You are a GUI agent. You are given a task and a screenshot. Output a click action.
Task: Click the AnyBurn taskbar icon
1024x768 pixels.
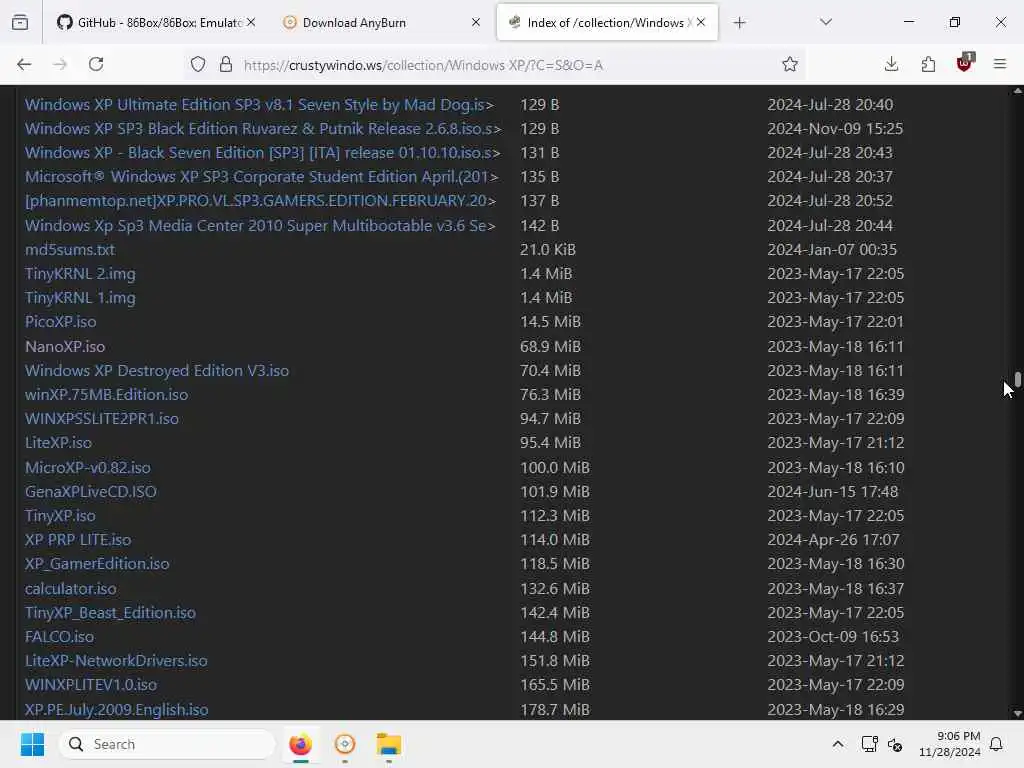345,744
